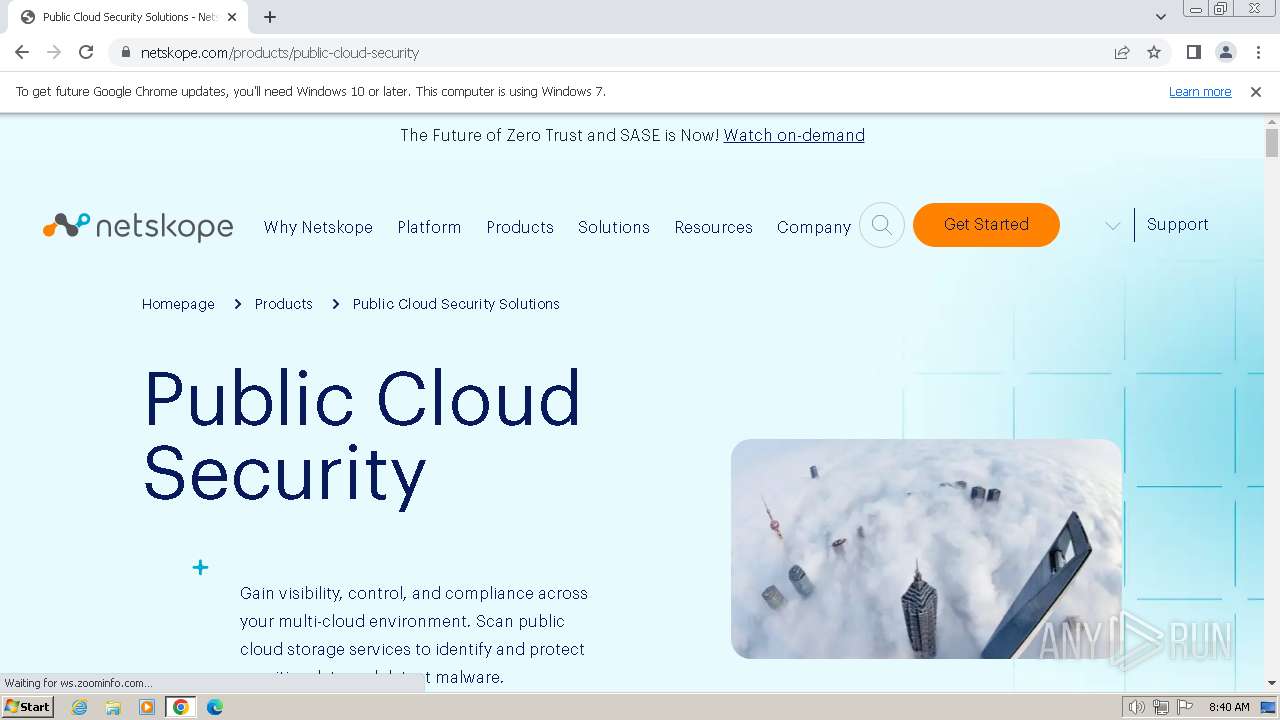
Task: Open tab search chevron
Action: tap(1160, 17)
